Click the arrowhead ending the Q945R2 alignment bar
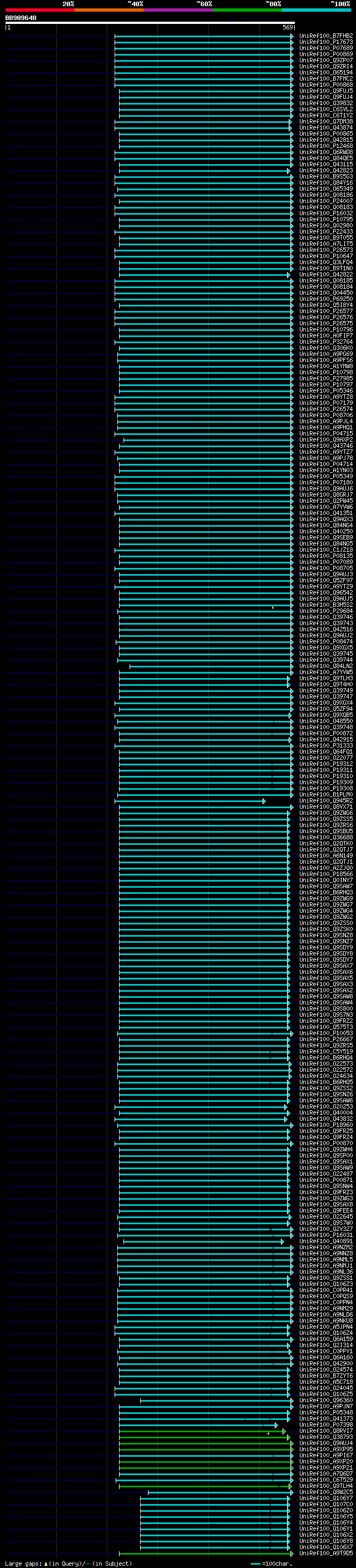The image size is (356, 1568). click(x=264, y=801)
